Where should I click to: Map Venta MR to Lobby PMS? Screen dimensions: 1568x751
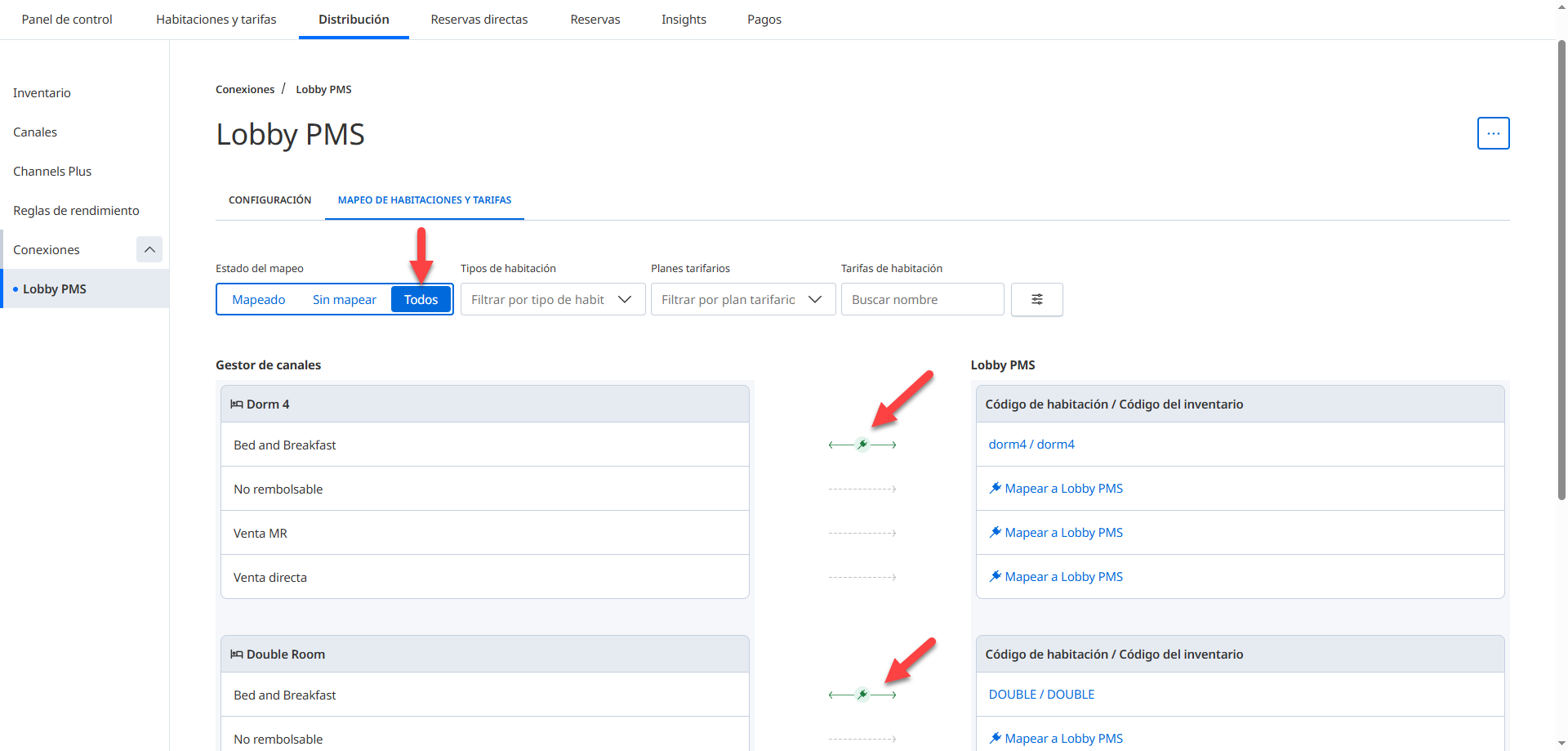coord(1056,533)
